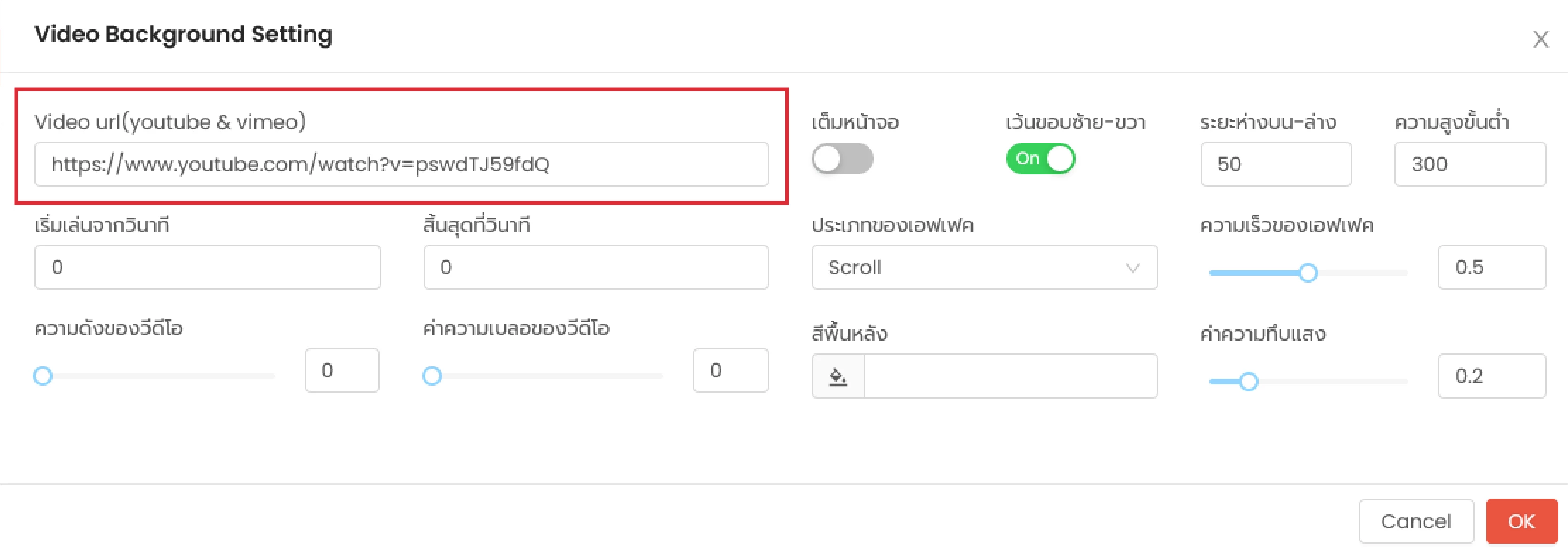
Task: Click the ความสูงขั้นต่ำ field showing 300
Action: coord(1470,164)
